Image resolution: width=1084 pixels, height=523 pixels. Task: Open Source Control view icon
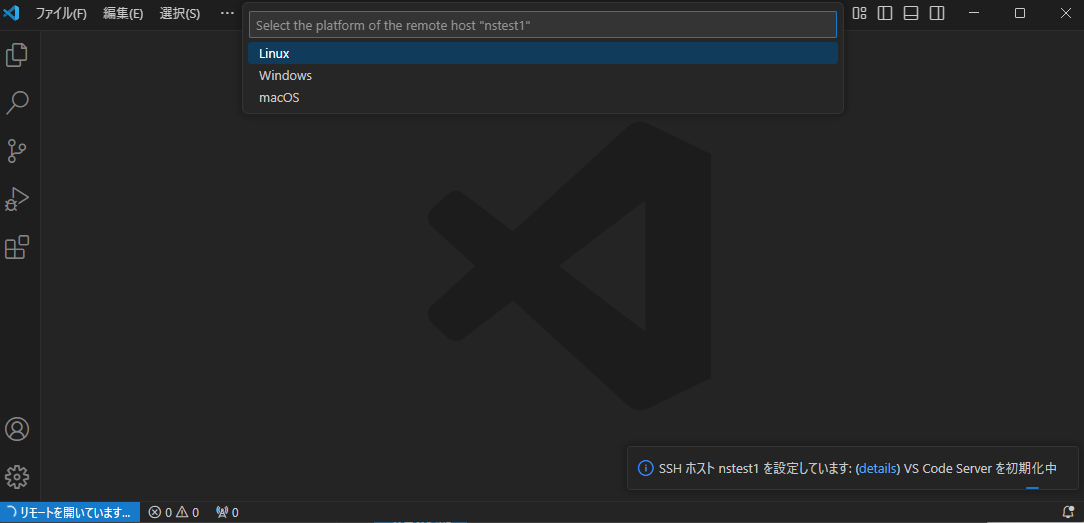click(17, 151)
